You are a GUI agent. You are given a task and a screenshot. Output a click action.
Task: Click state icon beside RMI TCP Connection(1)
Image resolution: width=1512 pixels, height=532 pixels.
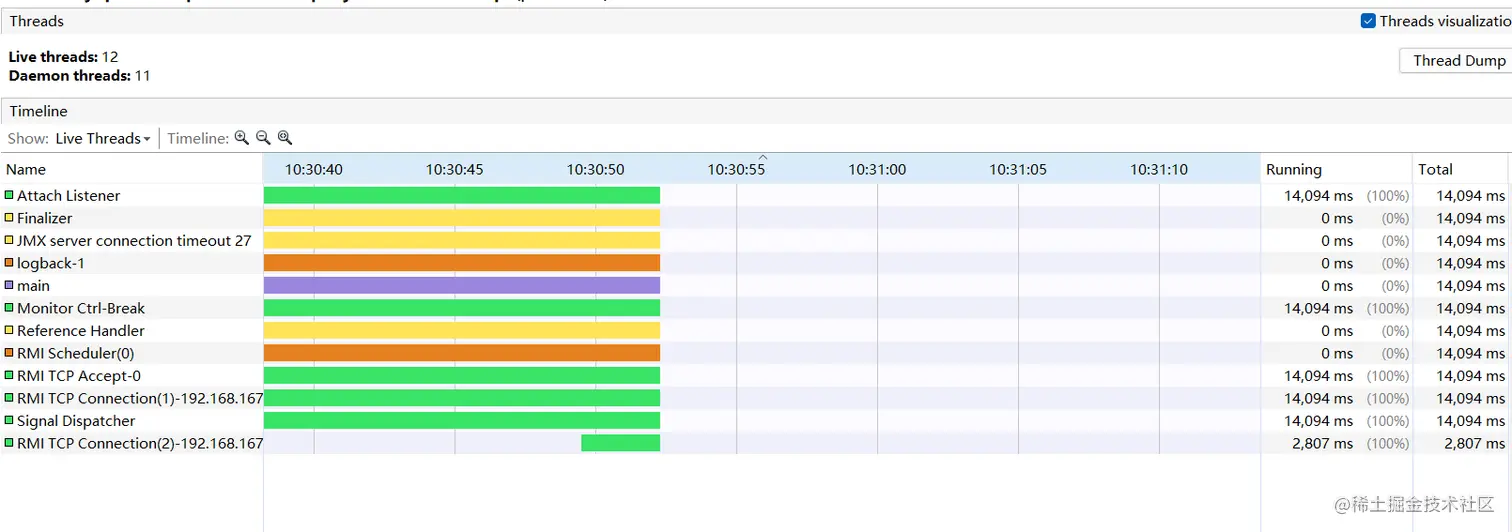[x=9, y=398]
